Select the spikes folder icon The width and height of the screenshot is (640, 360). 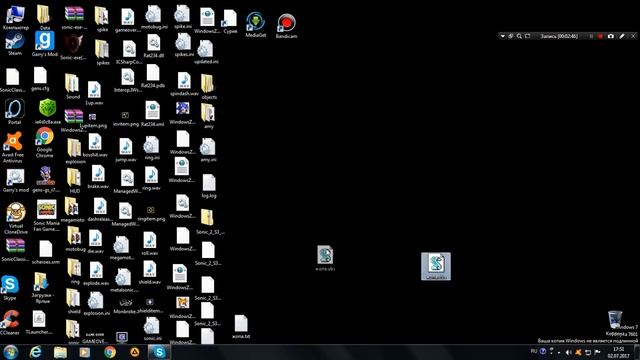click(102, 52)
